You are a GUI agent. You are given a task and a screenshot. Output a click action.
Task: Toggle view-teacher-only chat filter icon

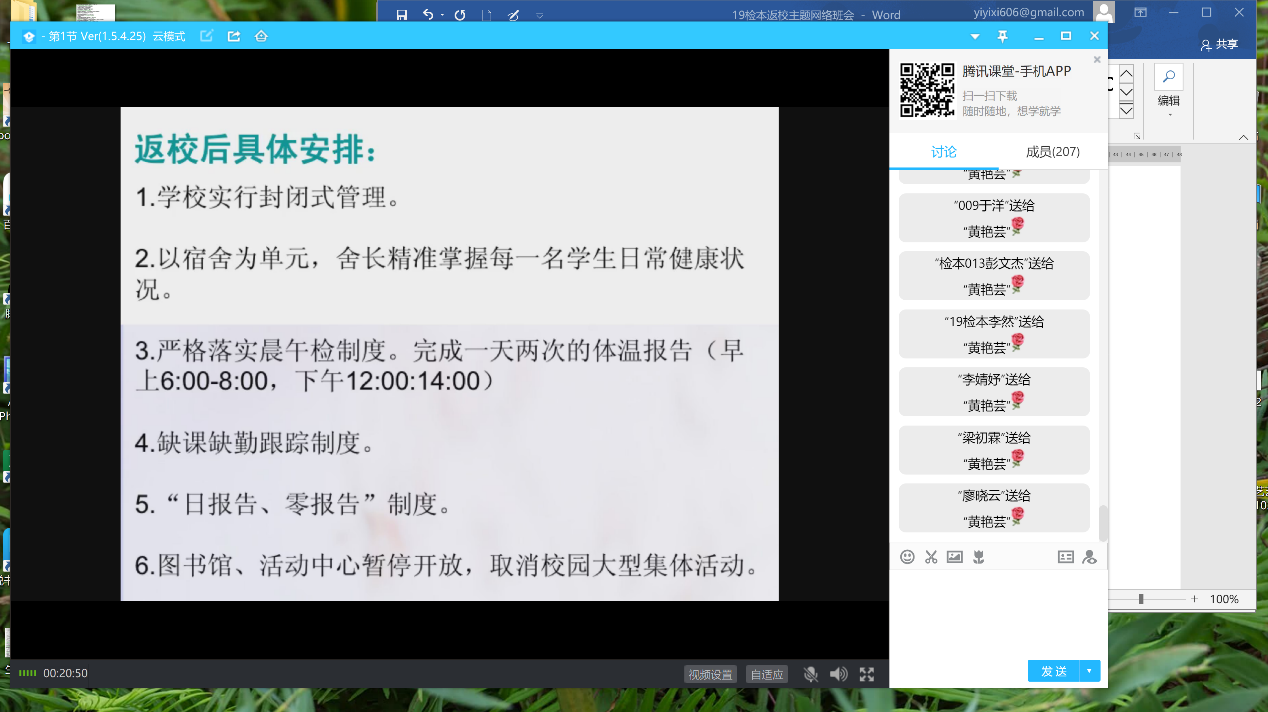(1089, 557)
